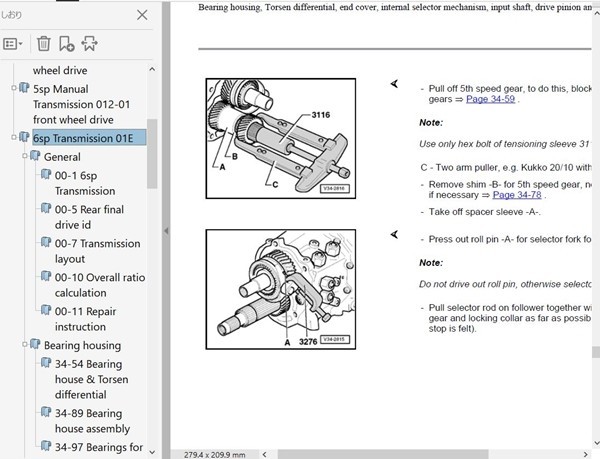Image resolution: width=600 pixels, height=459 pixels.
Task: Click bookmark icon beside 00-7 Transmission layout
Action: click(46, 243)
